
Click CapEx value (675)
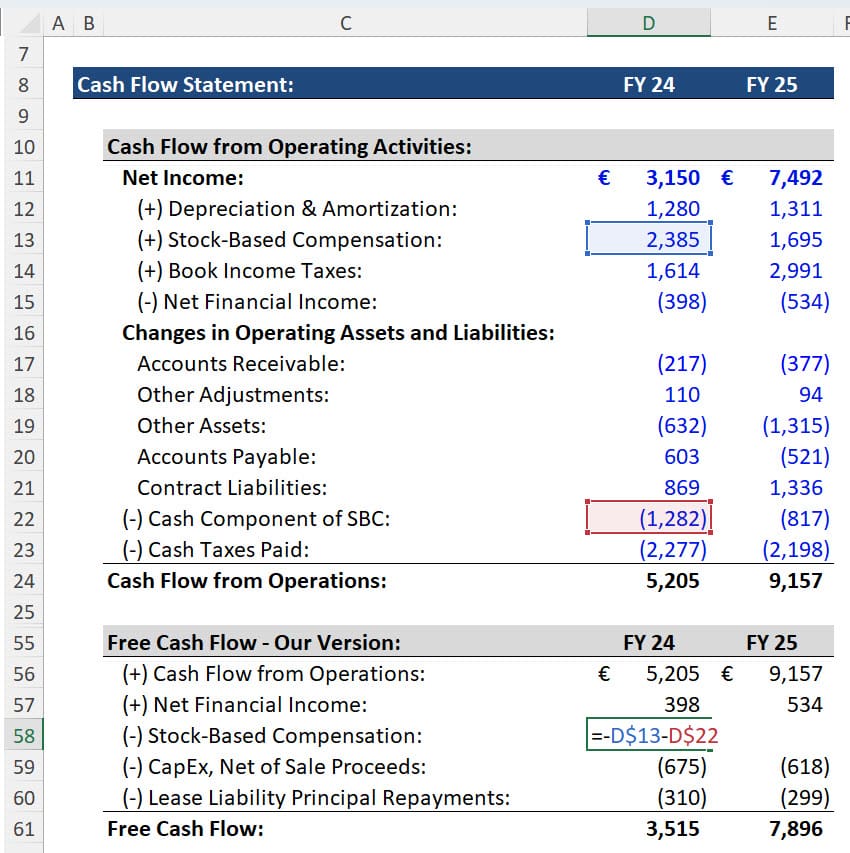click(682, 767)
